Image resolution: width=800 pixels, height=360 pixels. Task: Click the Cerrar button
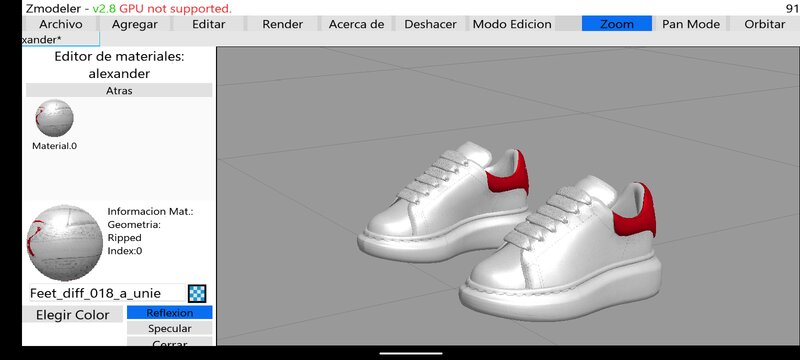coord(169,342)
